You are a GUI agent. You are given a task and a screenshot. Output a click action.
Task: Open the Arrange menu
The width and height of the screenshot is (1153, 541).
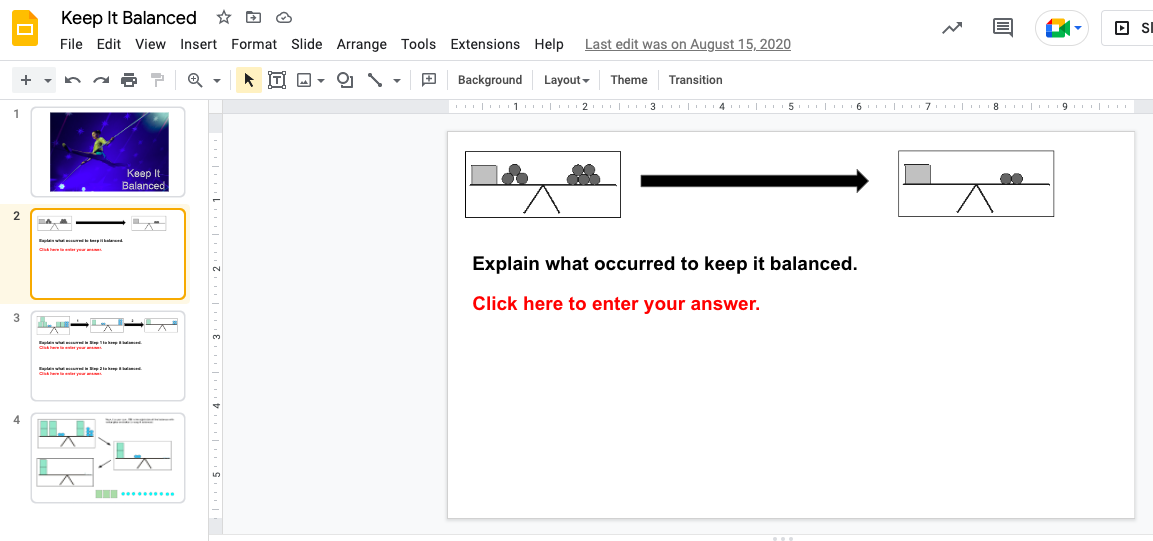point(362,44)
